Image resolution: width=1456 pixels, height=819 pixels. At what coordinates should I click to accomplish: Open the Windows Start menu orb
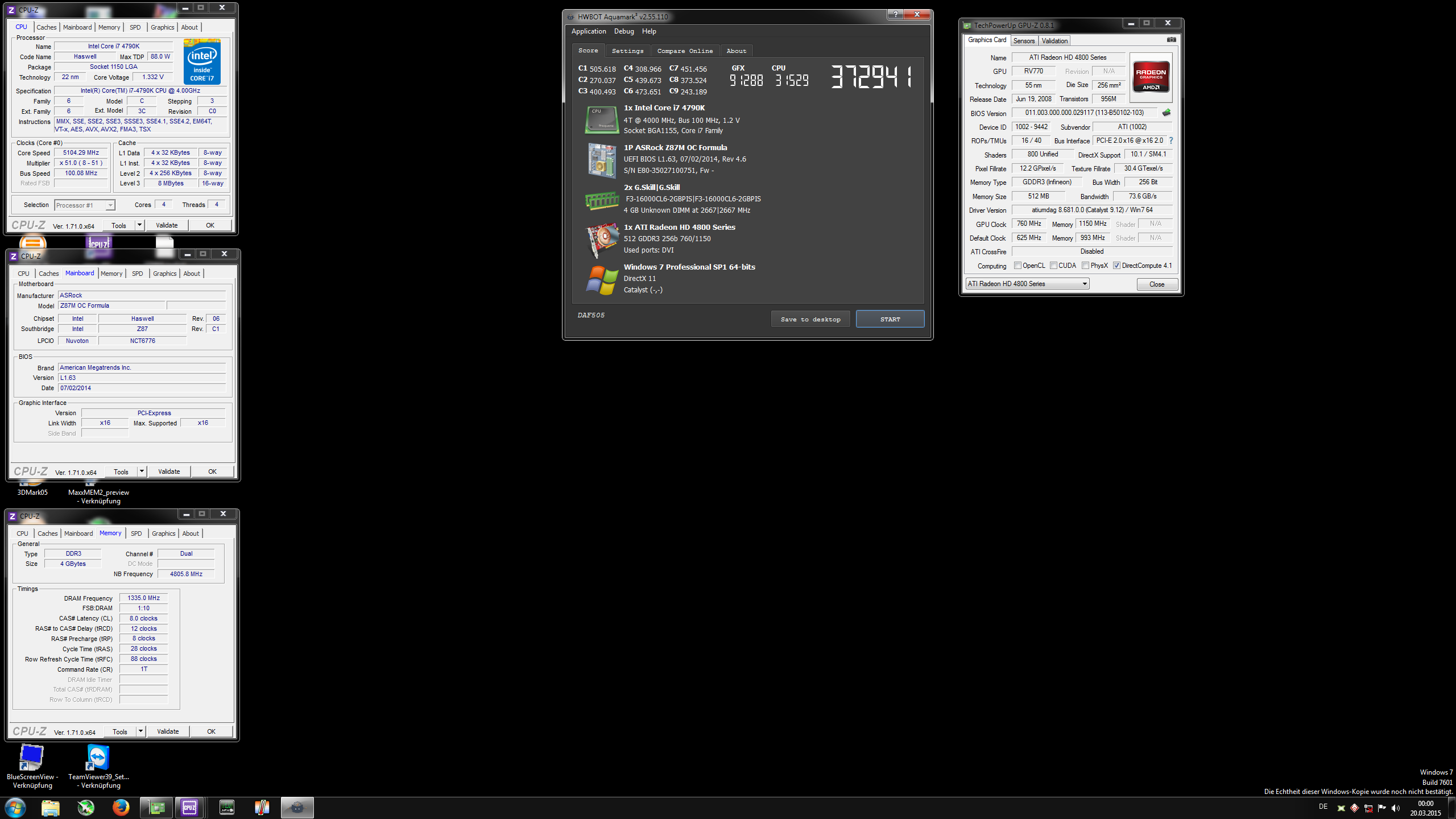[15, 808]
